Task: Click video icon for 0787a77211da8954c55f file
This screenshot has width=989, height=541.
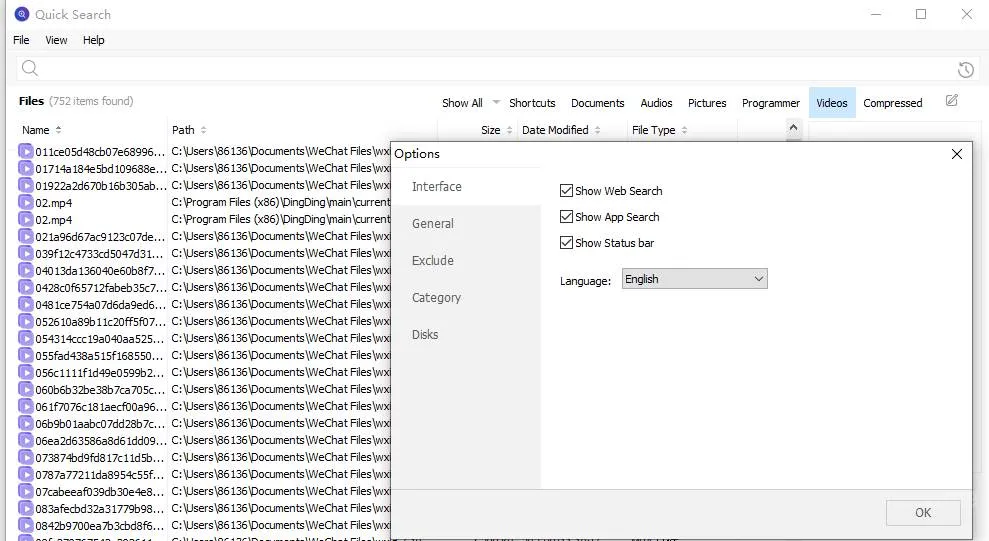Action: [x=25, y=475]
